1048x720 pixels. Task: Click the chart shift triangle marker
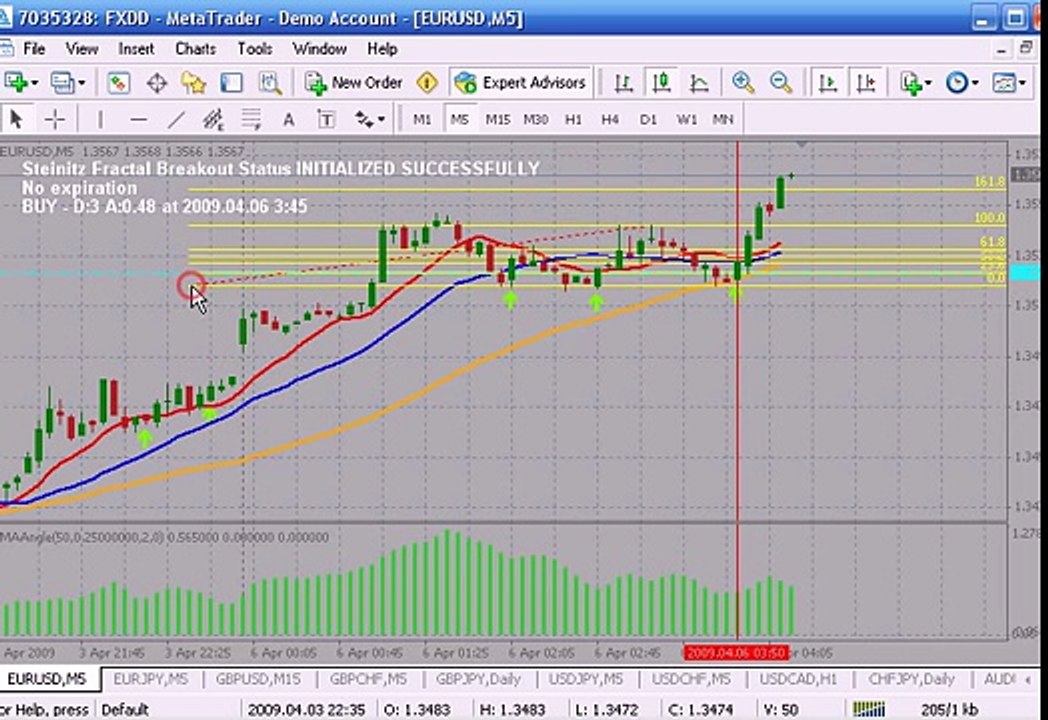pos(801,144)
